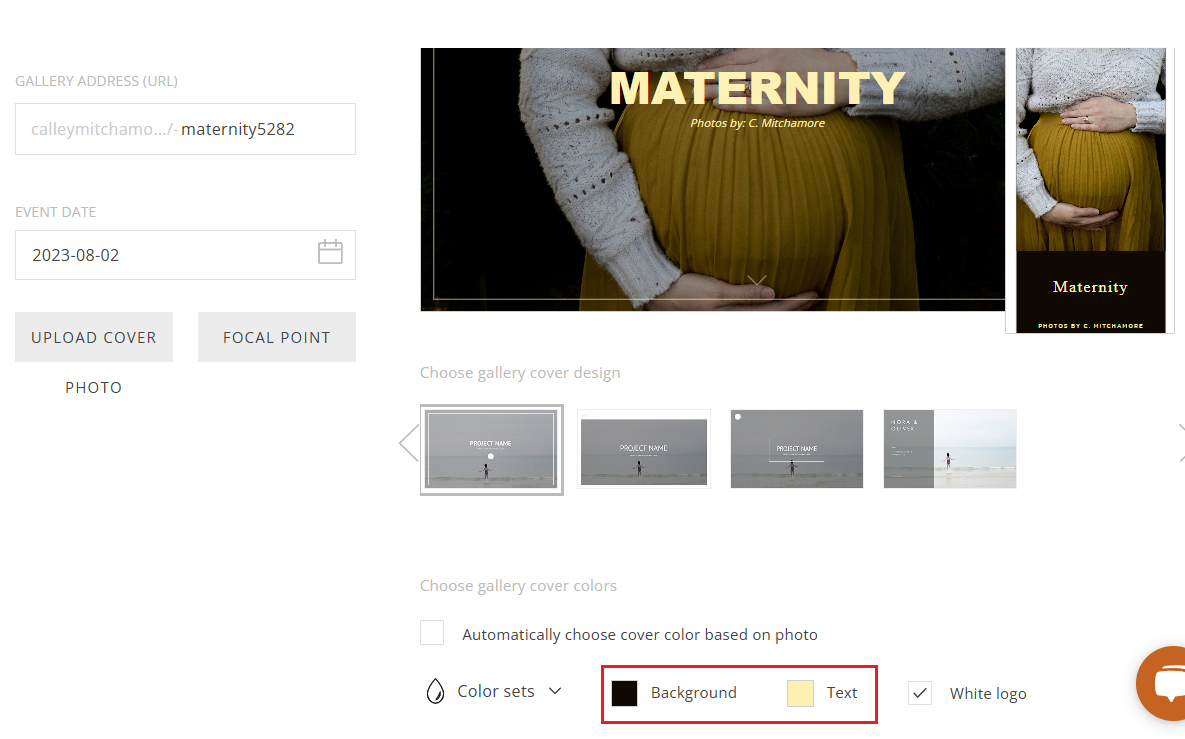Image resolution: width=1185 pixels, height=739 pixels.
Task: Uncheck the White logo checkbox
Action: 920,693
